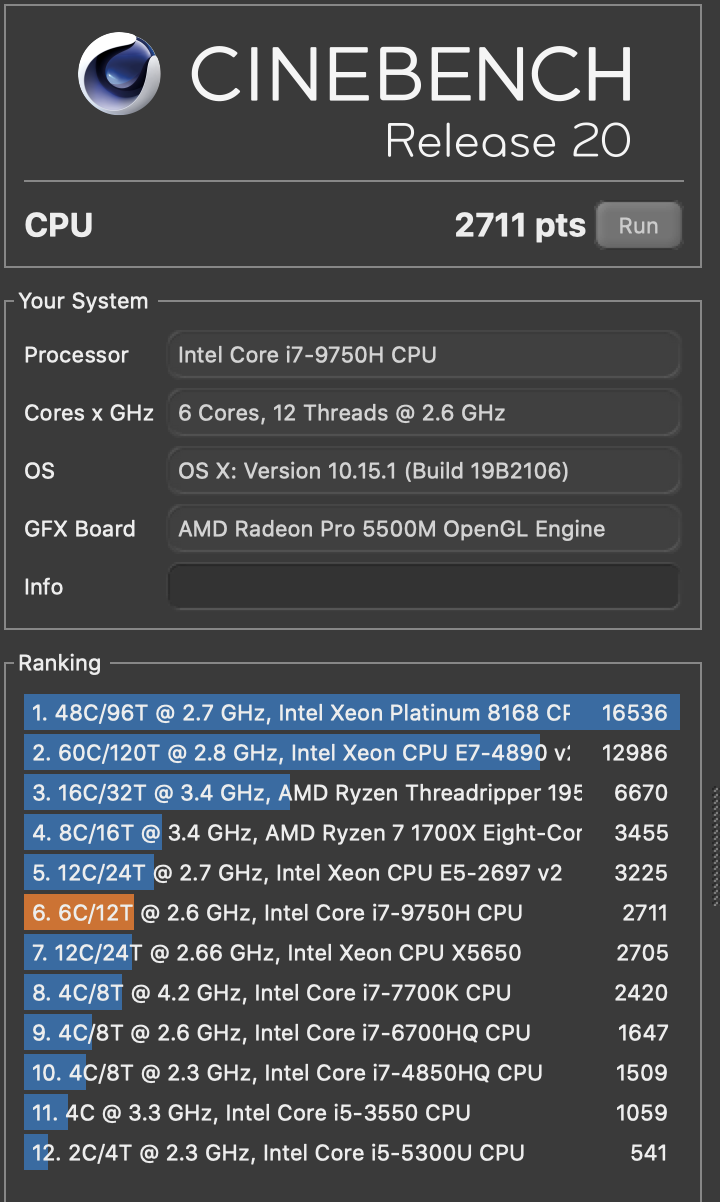The width and height of the screenshot is (720, 1202).
Task: Click the Processor label
Action: point(76,355)
